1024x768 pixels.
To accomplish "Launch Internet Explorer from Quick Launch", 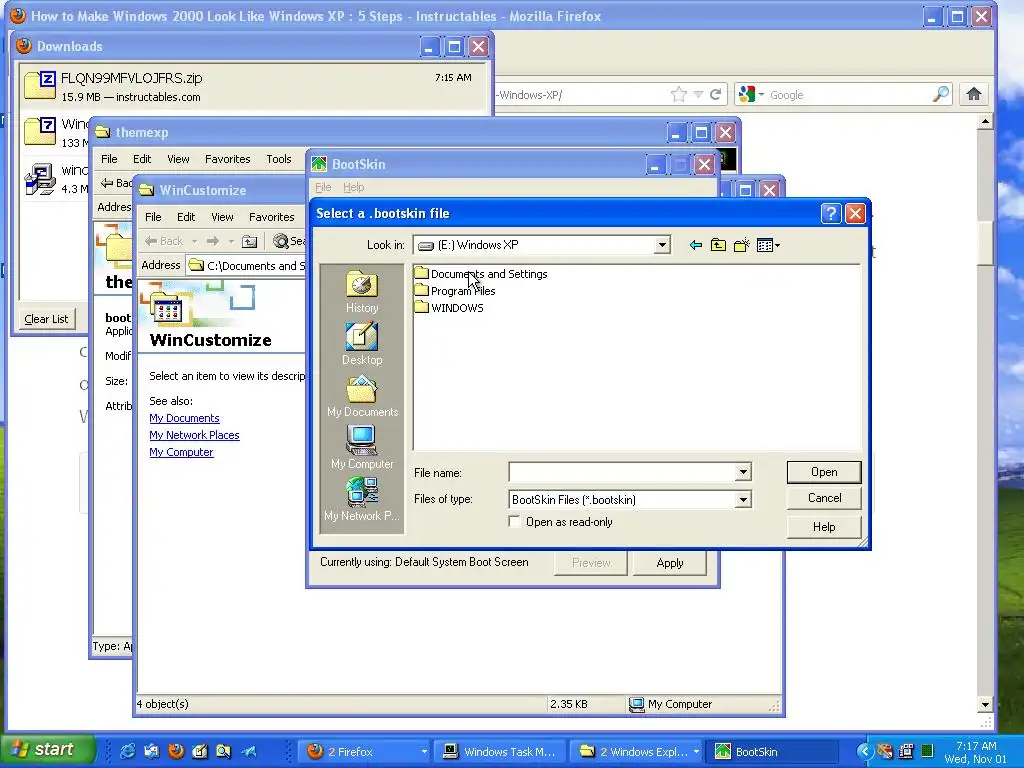I will [127, 751].
